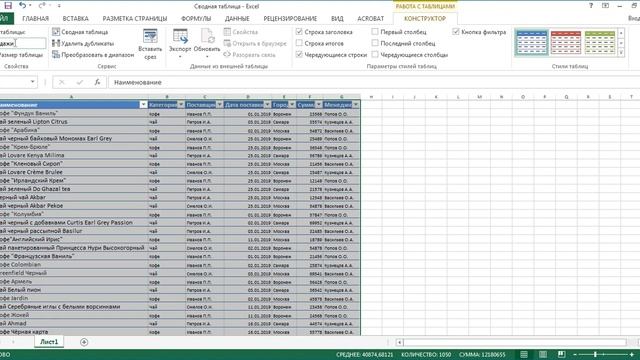Click the formula bar containing Наименование
Viewport: 640px width, 360px height.
pos(373,82)
